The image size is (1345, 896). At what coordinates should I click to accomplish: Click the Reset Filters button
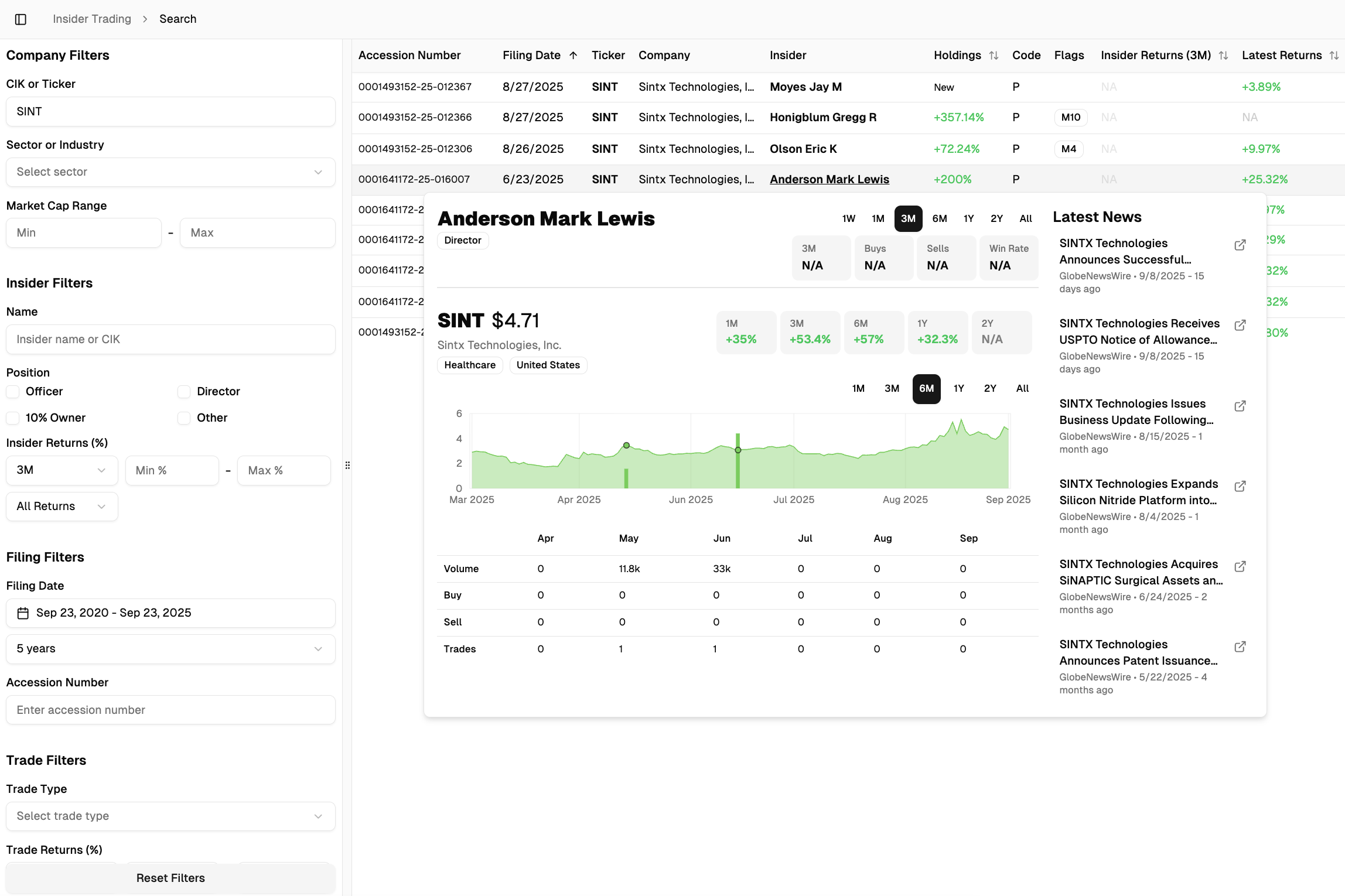click(x=170, y=878)
